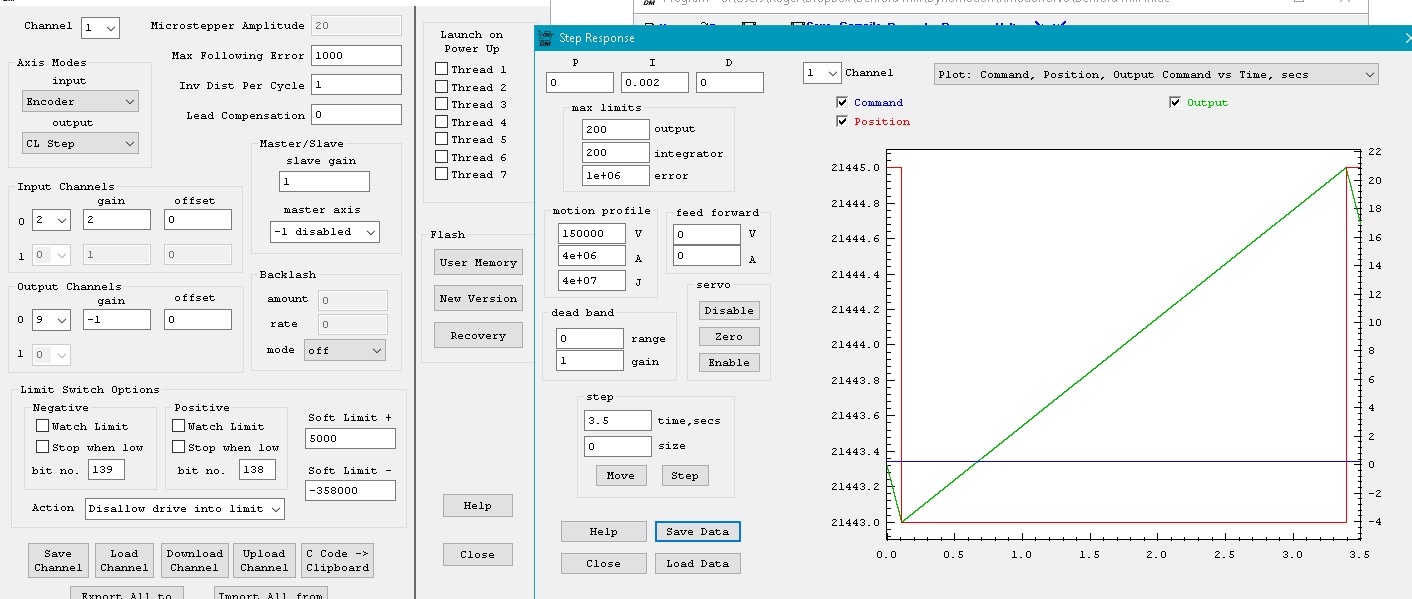This screenshot has width=1412, height=599.
Task: Open the axis input mode Encoder dropdown
Action: (x=80, y=102)
